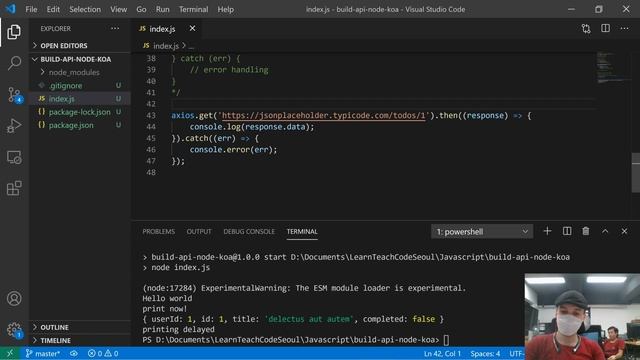
Task: Click the index.js breadcrumb item
Action: [x=161, y=45]
